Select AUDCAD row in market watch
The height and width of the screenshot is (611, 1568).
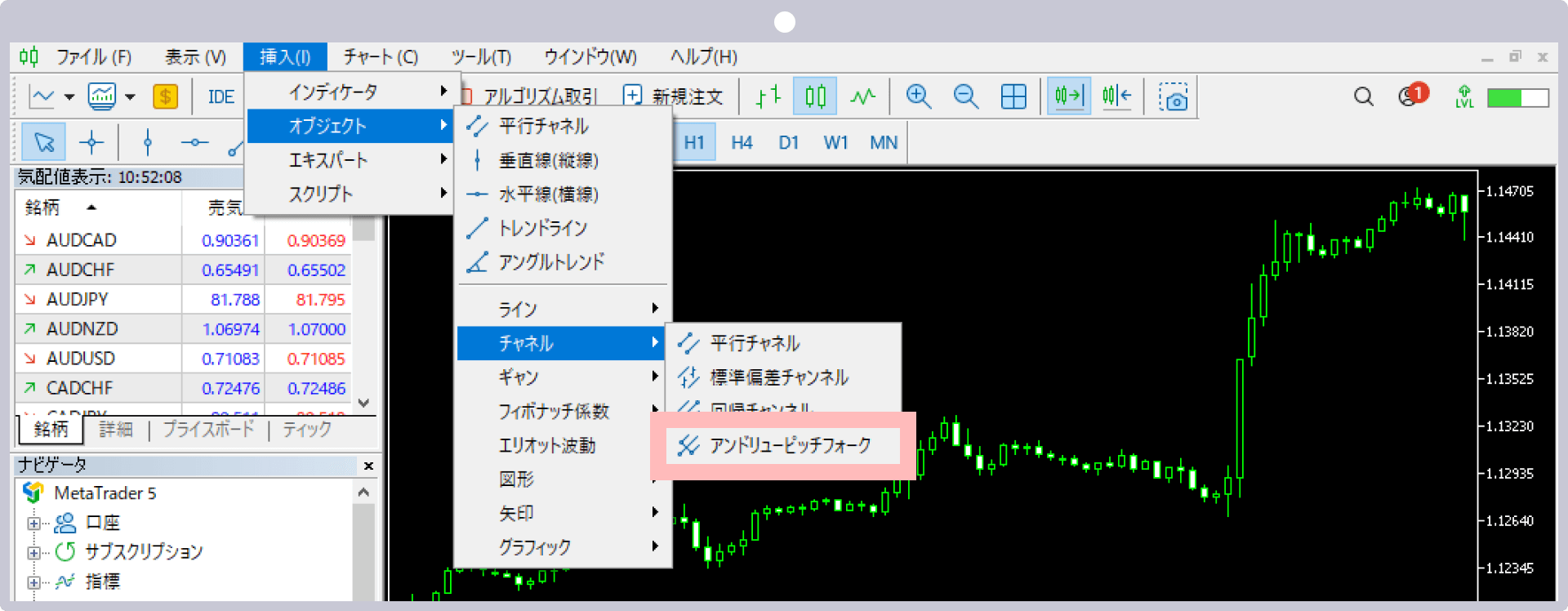click(x=184, y=240)
